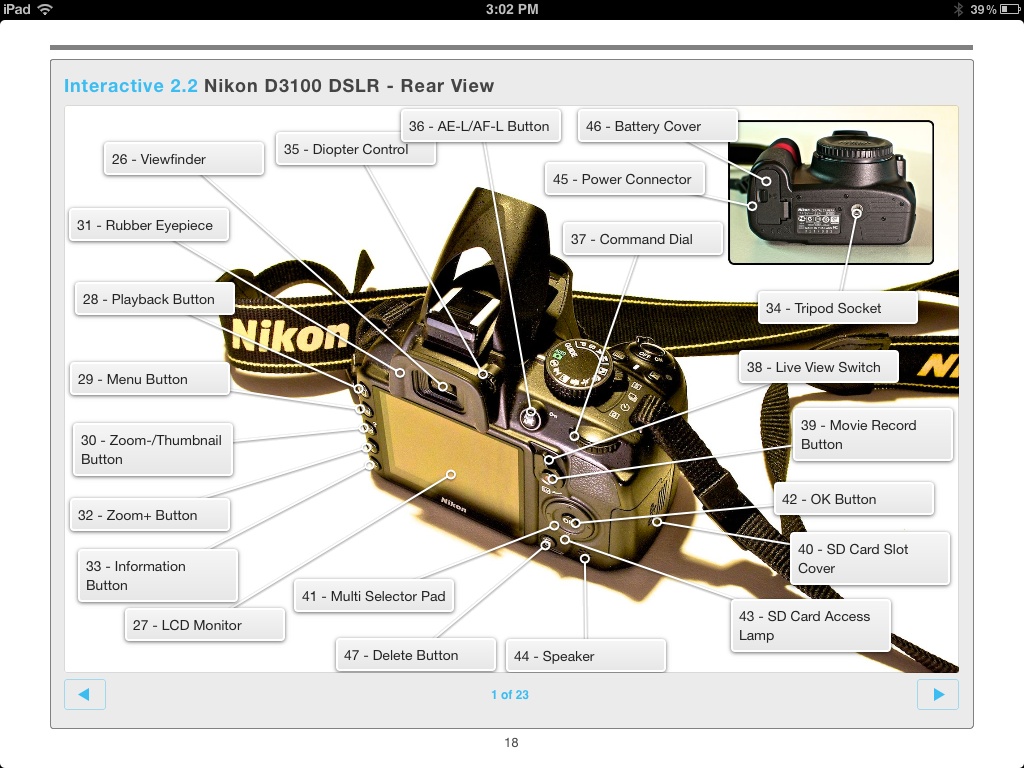Select the '35 - Diopter Control' label
Screen dimensions: 1024x768
tap(355, 149)
